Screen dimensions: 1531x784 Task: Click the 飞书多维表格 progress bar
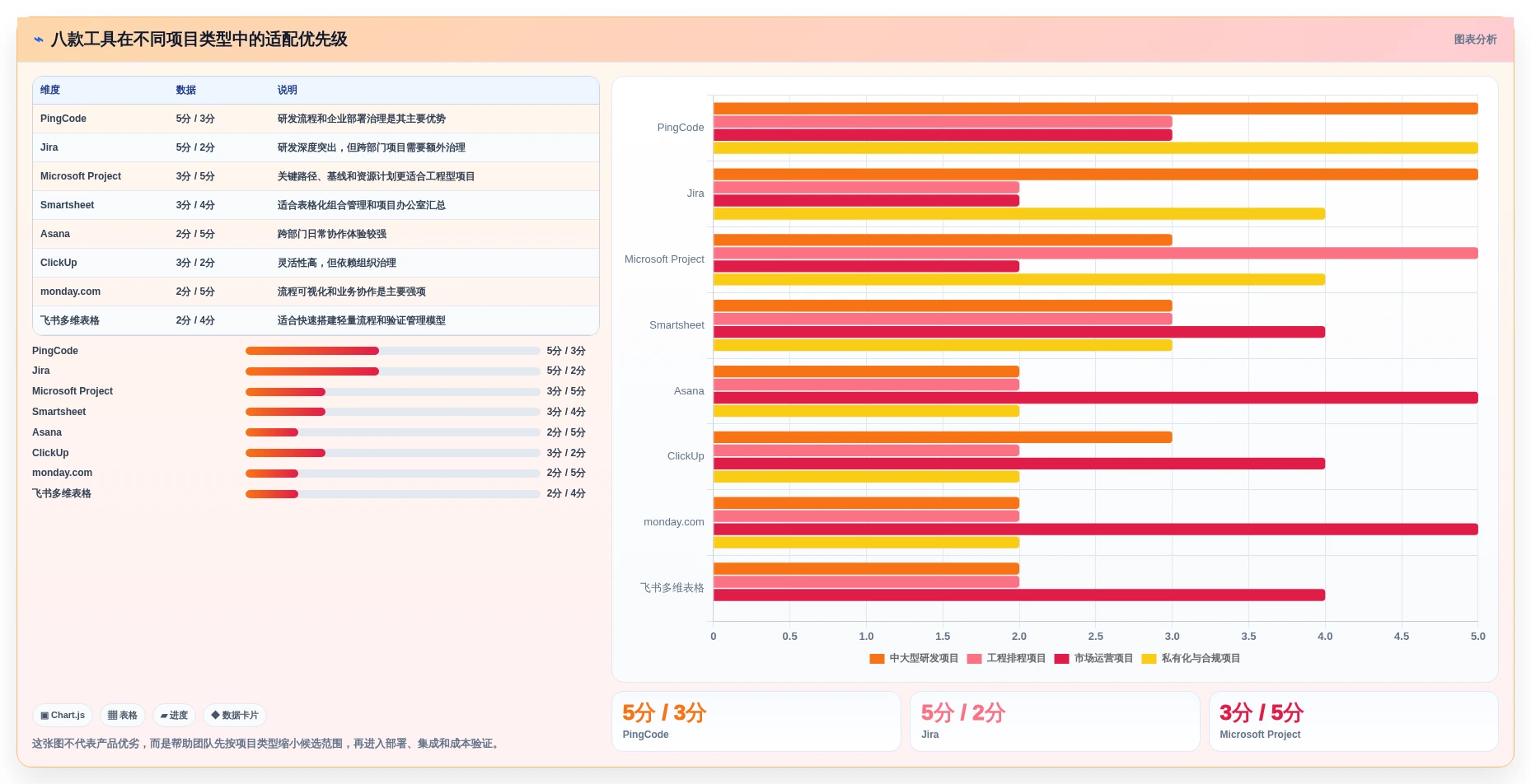[393, 494]
